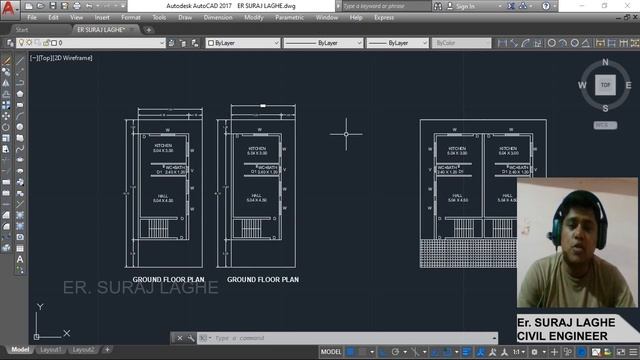Screen dimensions: 640x360
Task: Save the drawing with the Save icon
Action: (53, 6)
